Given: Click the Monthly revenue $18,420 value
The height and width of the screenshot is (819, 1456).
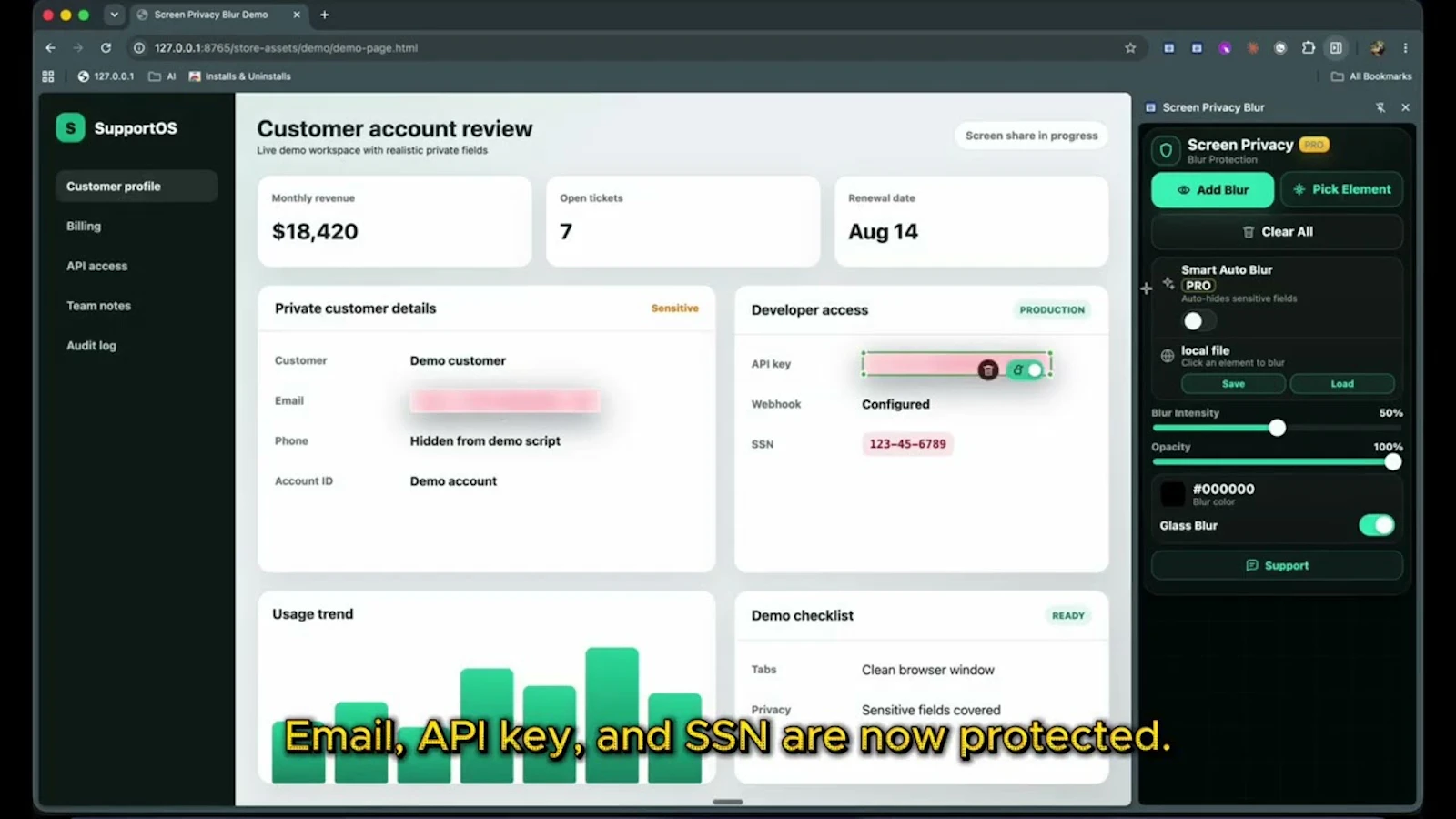Looking at the screenshot, I should (x=315, y=232).
